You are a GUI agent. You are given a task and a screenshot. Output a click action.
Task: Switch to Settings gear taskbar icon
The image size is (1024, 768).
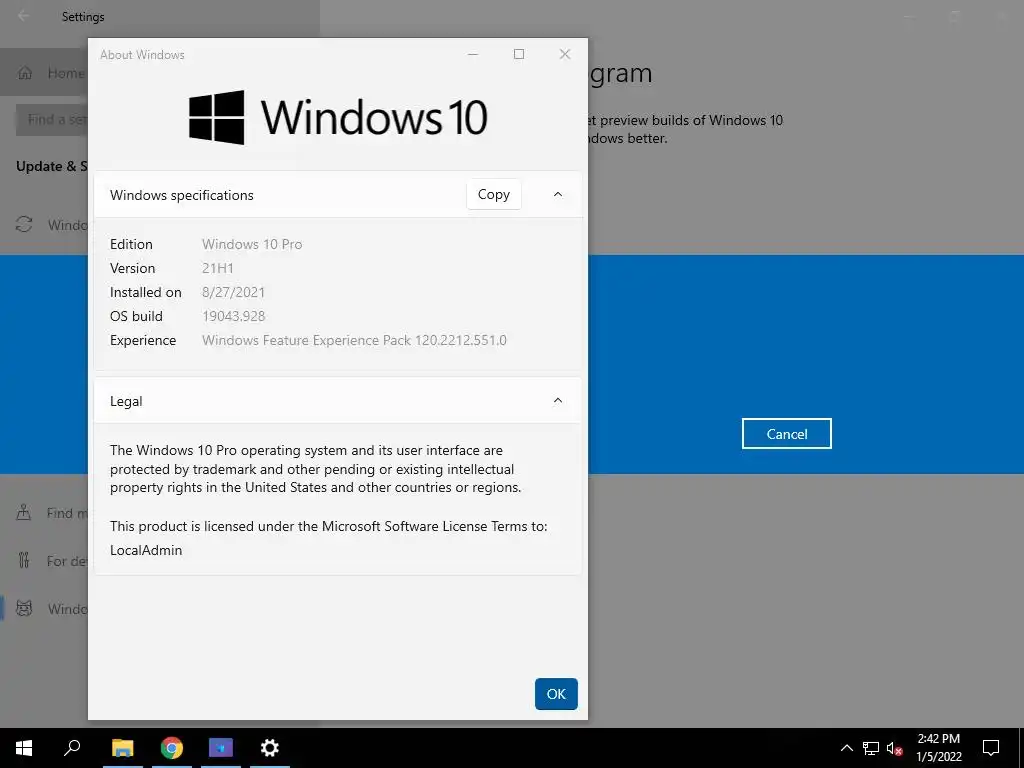point(270,748)
